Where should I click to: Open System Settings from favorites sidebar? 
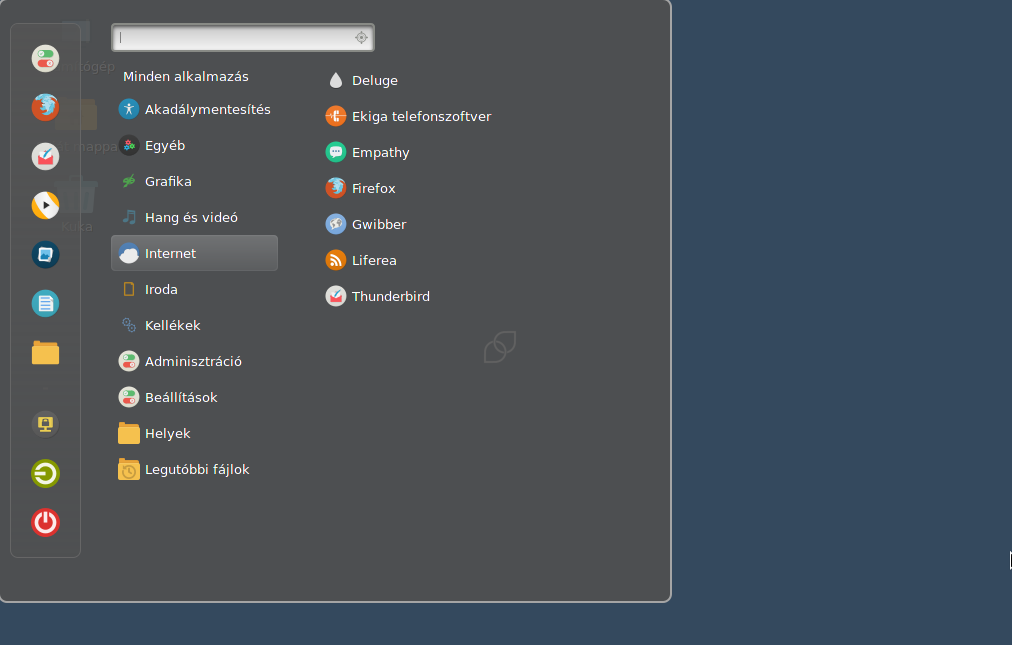tap(45, 59)
